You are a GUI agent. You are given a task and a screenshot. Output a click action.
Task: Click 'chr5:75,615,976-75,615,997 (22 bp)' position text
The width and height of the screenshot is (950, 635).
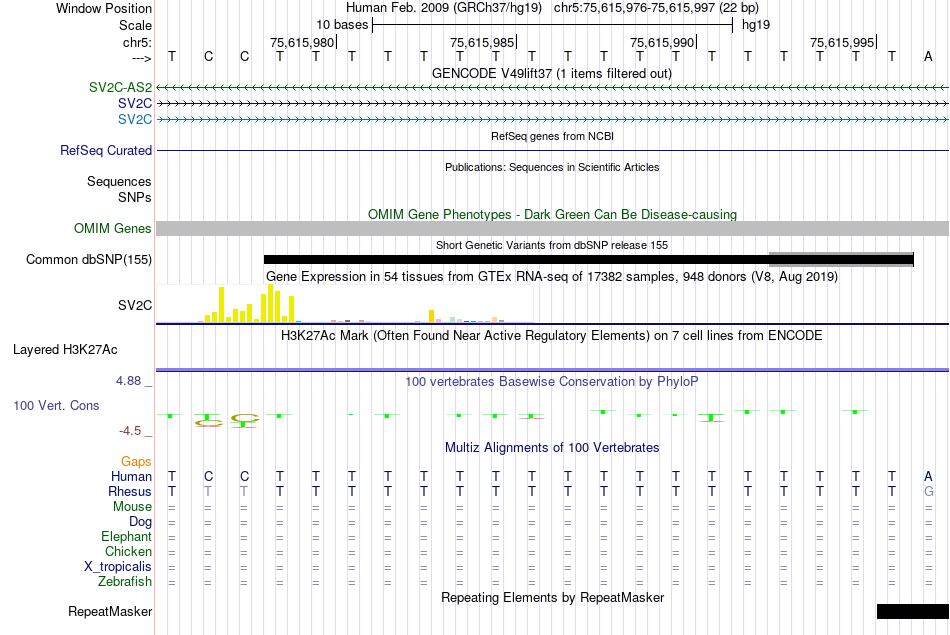point(656,8)
